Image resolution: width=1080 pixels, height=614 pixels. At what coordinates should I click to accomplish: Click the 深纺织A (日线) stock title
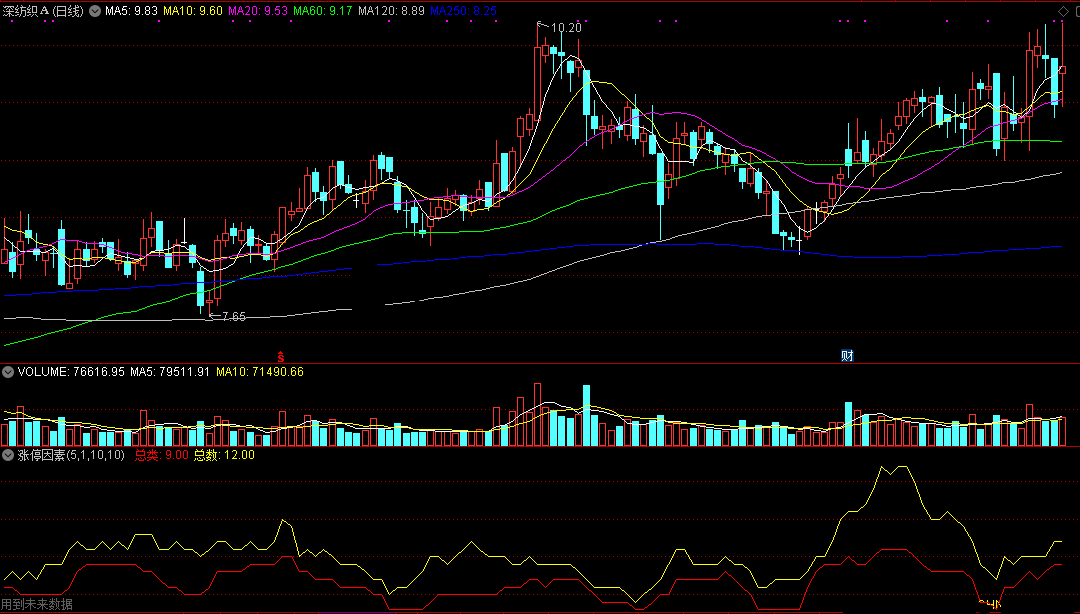click(43, 11)
